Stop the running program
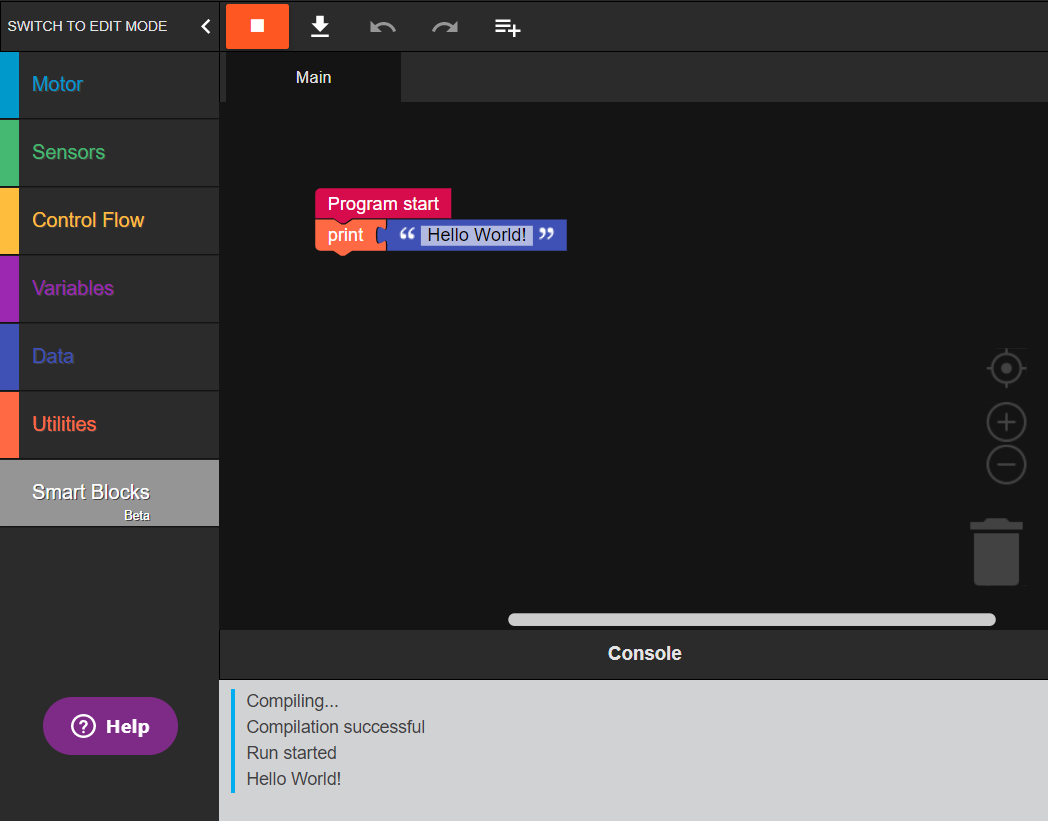Image resolution: width=1048 pixels, height=821 pixels. pyautogui.click(x=257, y=26)
